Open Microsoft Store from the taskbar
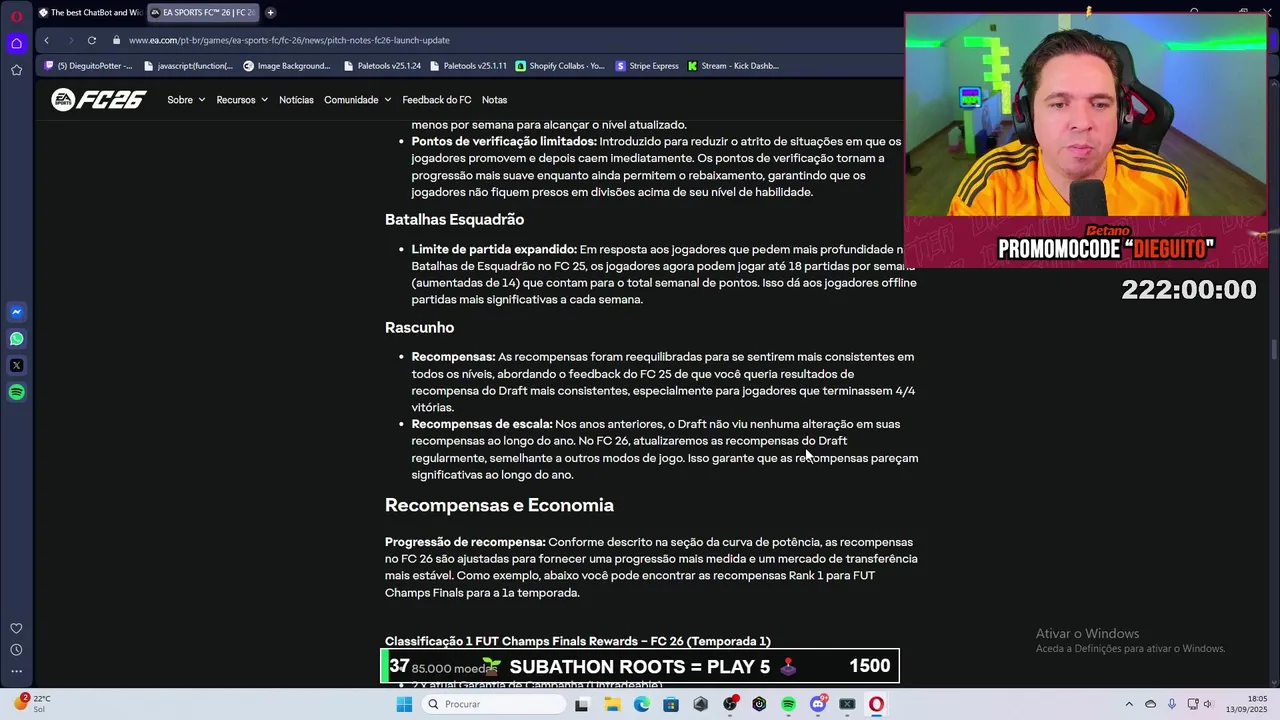This screenshot has height=720, width=1280. pyautogui.click(x=671, y=704)
